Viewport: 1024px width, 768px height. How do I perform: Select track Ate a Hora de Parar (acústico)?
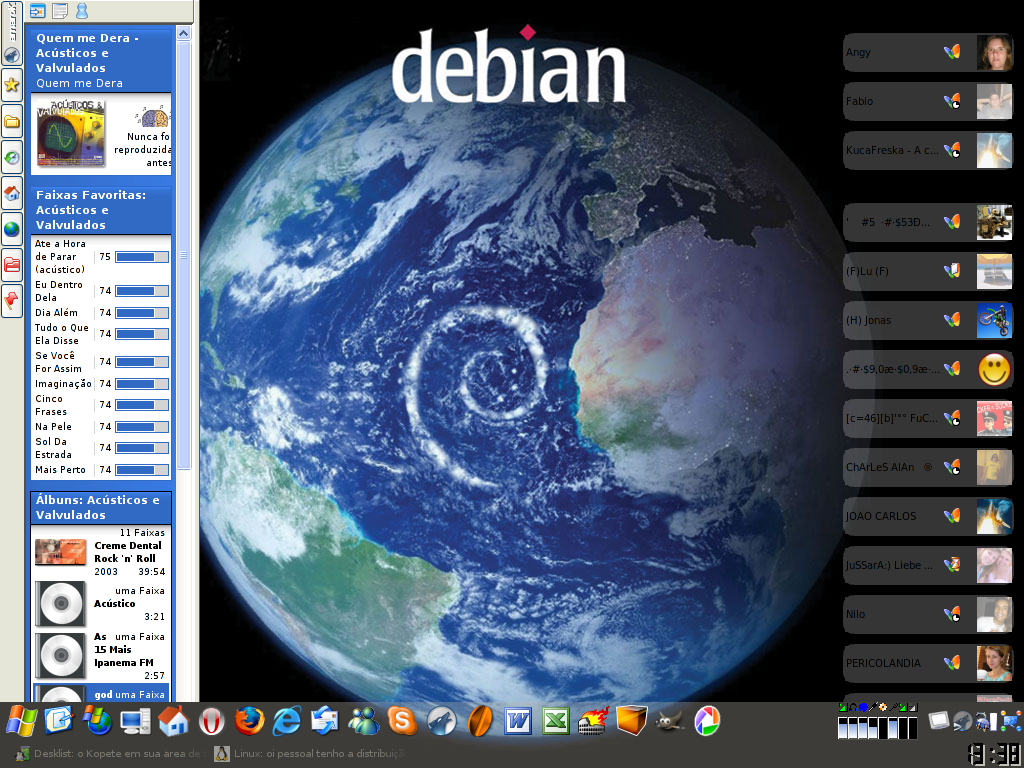[x=60, y=257]
